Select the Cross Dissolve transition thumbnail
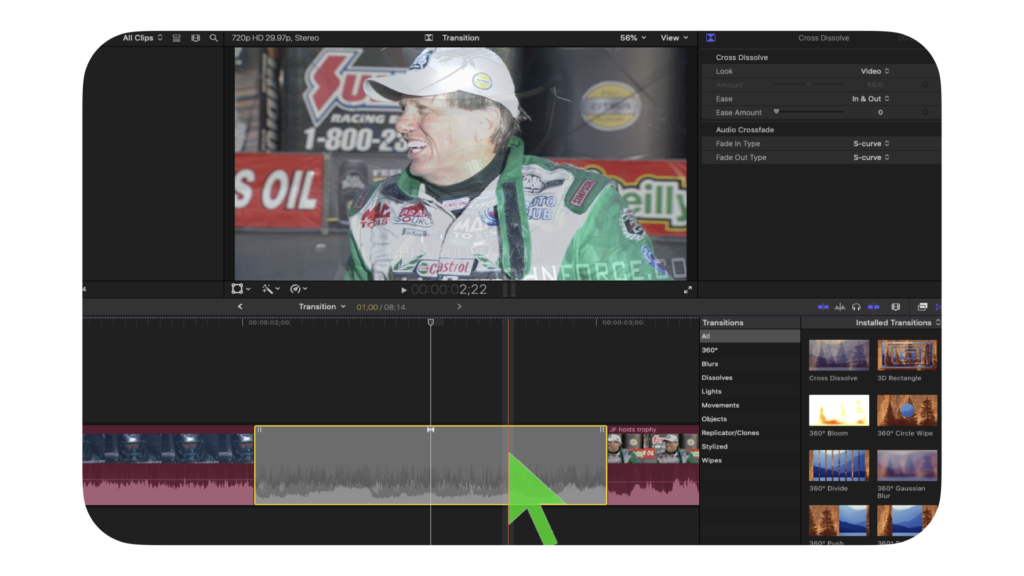 pyautogui.click(x=839, y=355)
